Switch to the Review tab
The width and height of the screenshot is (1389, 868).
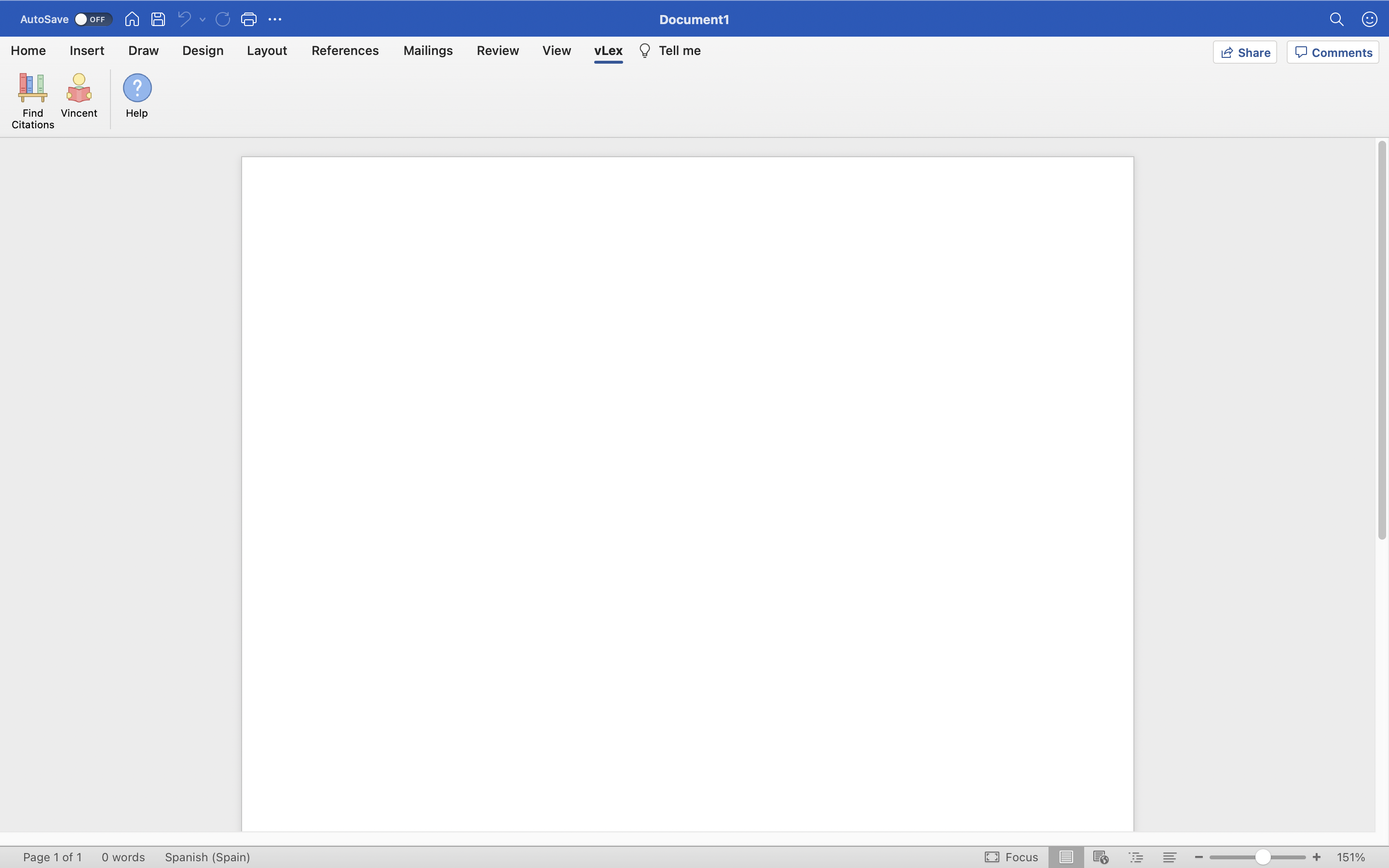pyautogui.click(x=498, y=51)
